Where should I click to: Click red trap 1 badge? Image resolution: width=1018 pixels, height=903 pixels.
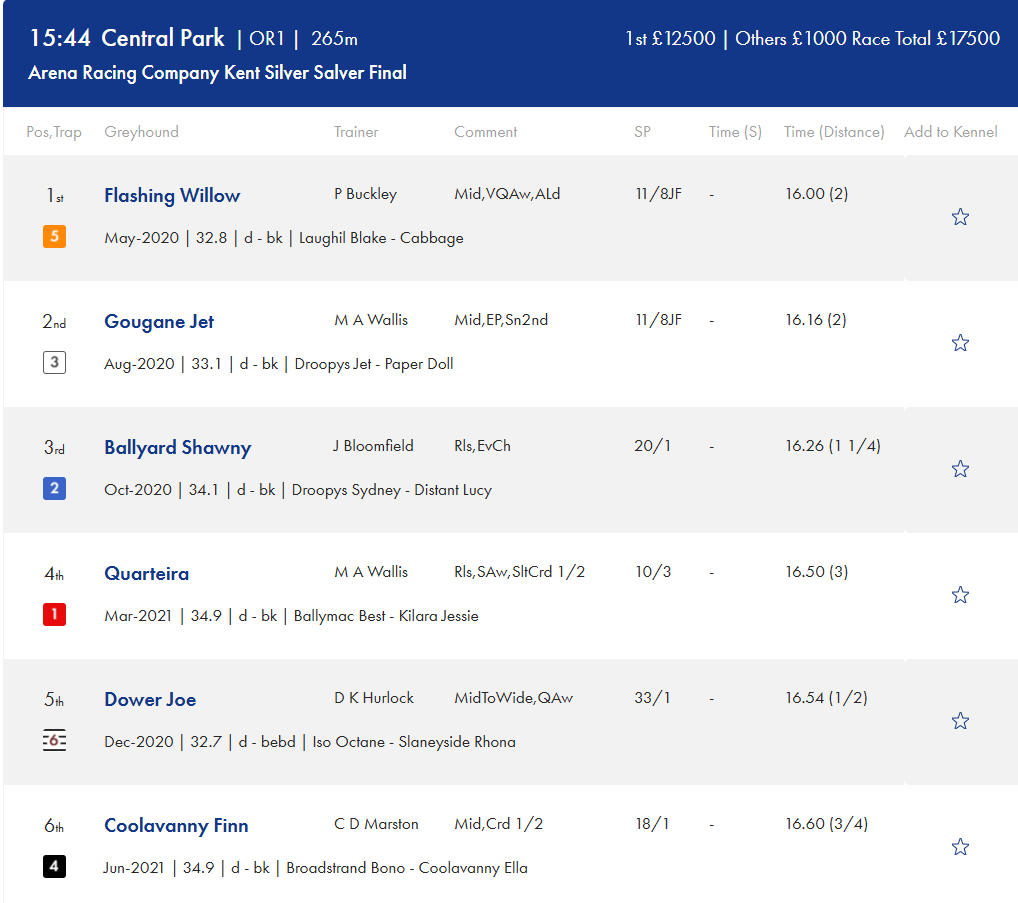[x=54, y=615]
